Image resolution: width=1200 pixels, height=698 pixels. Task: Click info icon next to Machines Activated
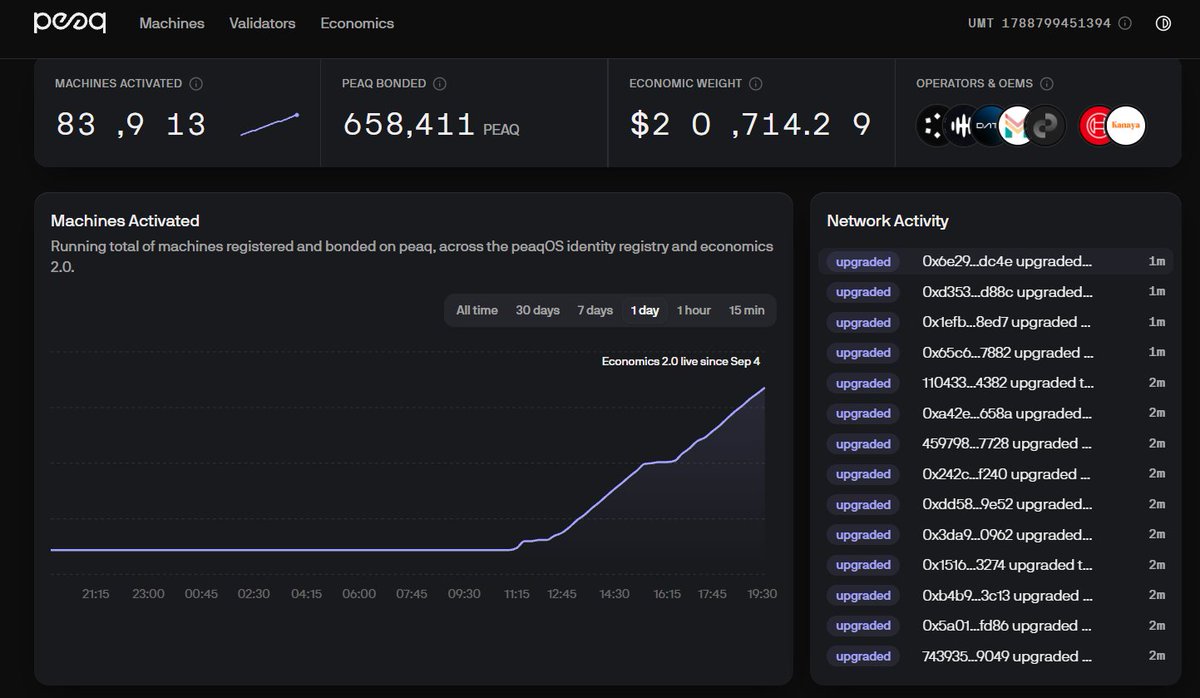point(196,84)
